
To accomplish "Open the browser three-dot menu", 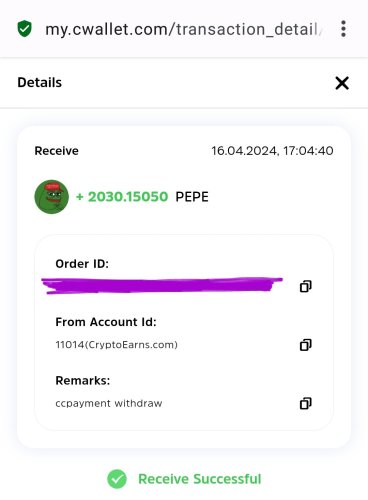I will pos(344,29).
